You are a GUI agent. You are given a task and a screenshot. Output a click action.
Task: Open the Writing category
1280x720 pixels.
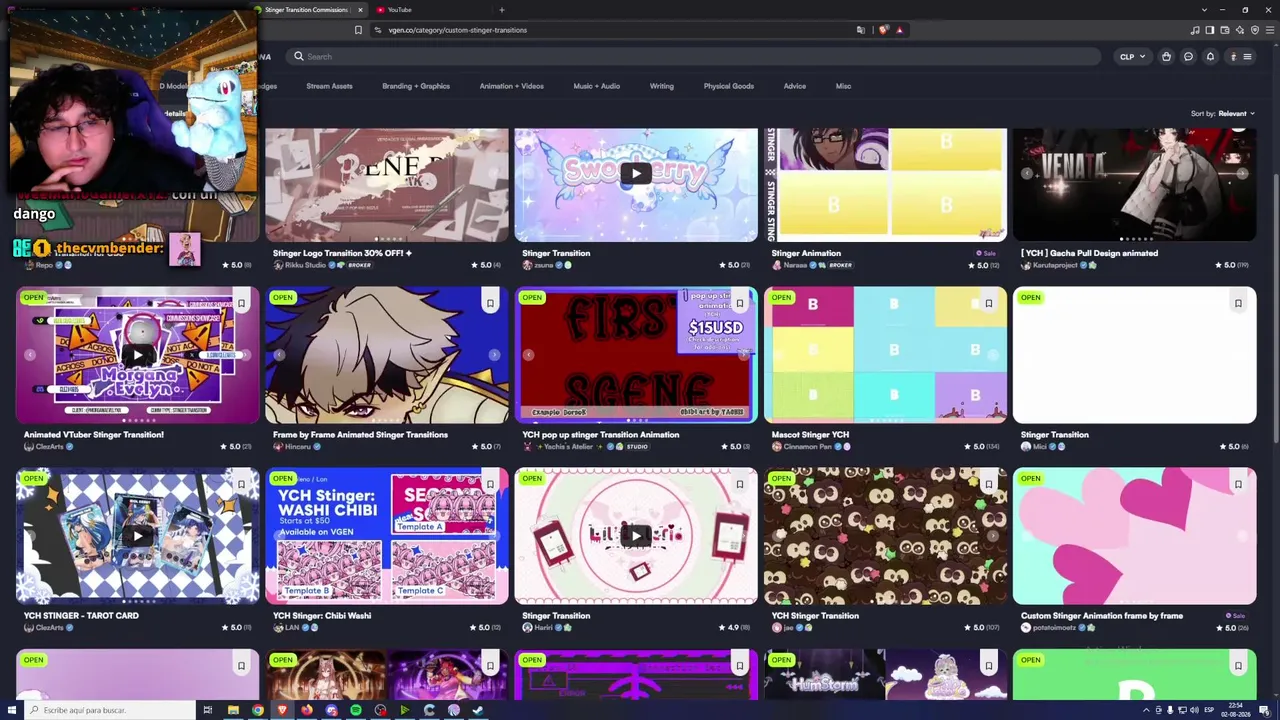[x=662, y=86]
